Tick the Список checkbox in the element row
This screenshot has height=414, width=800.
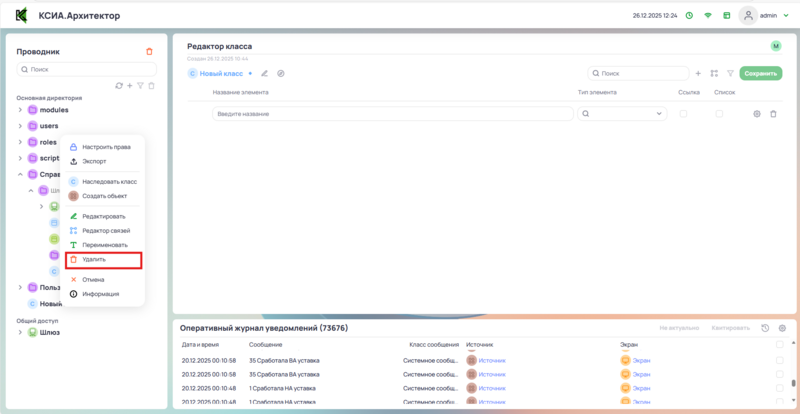719,114
